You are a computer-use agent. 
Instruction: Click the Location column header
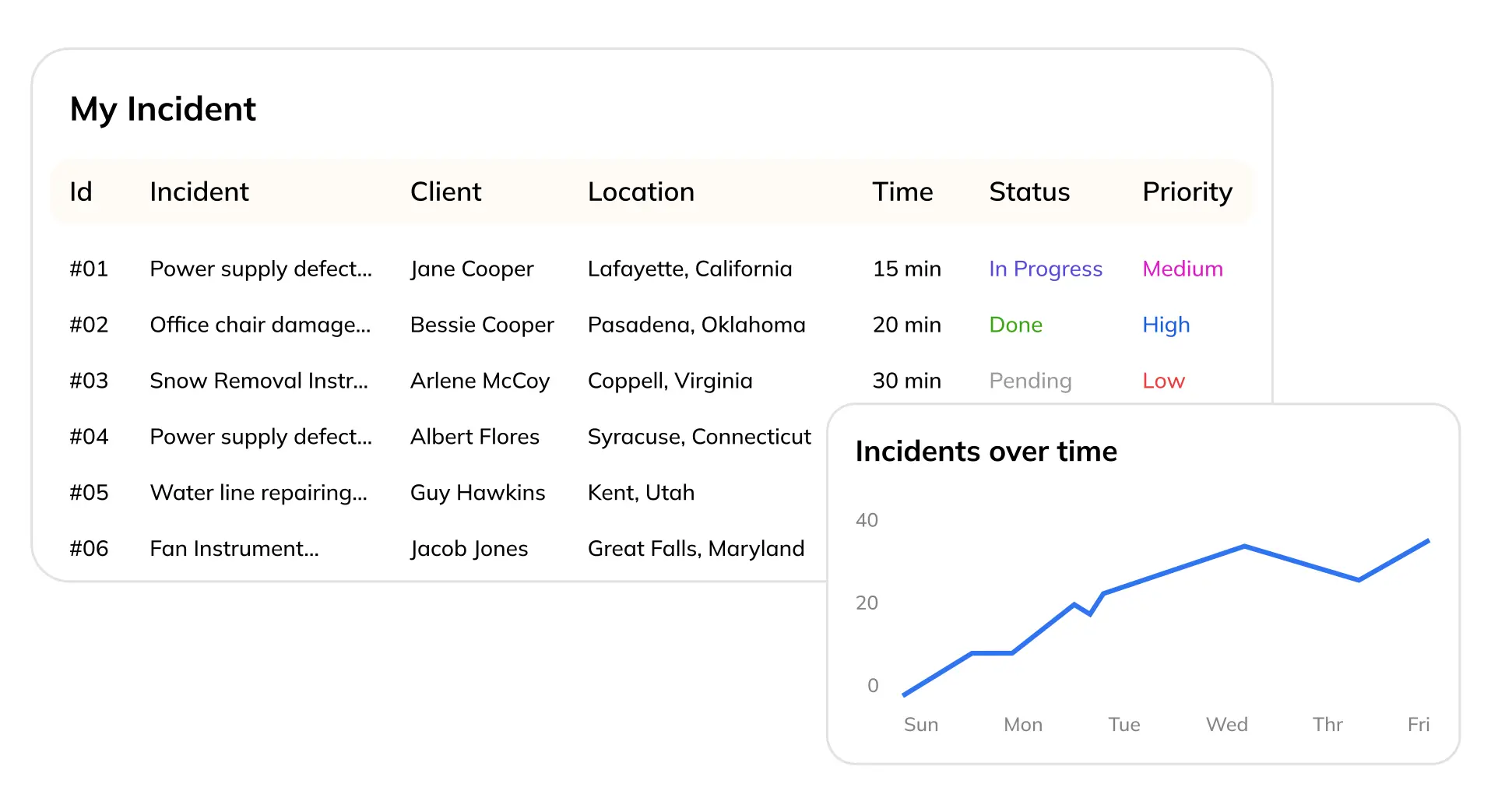click(x=641, y=192)
